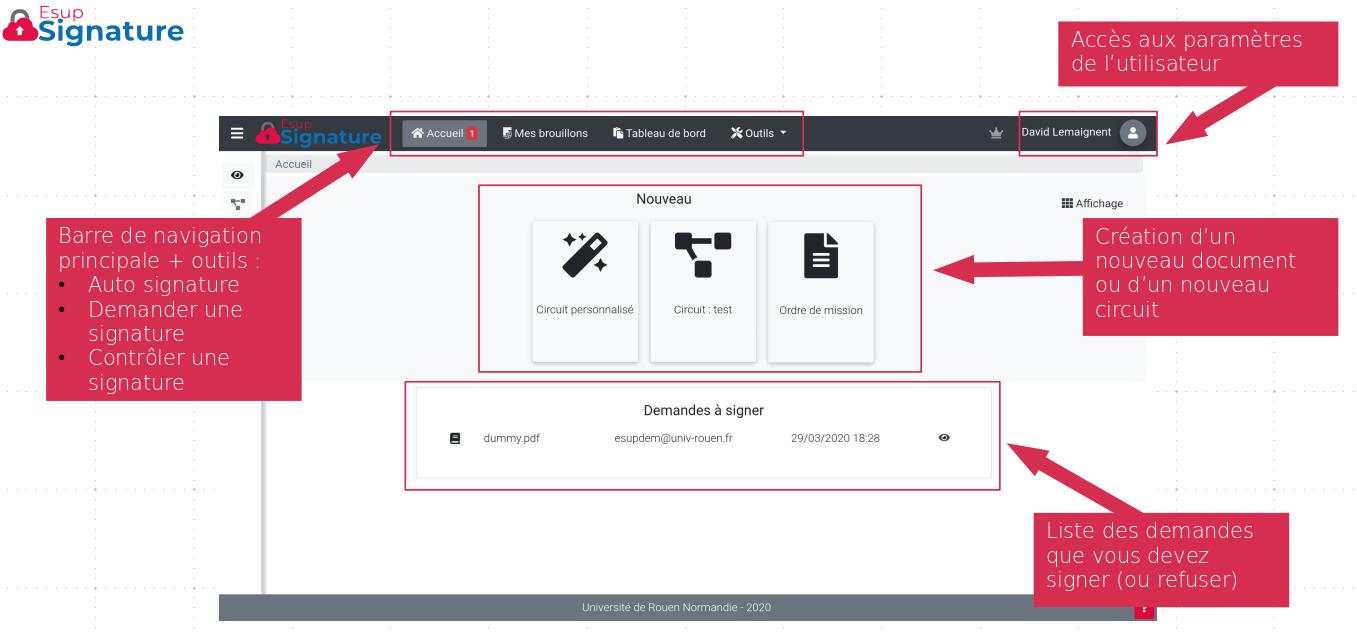Open the user avatar icon
Viewport: 1357px width, 634px height.
(1132, 133)
